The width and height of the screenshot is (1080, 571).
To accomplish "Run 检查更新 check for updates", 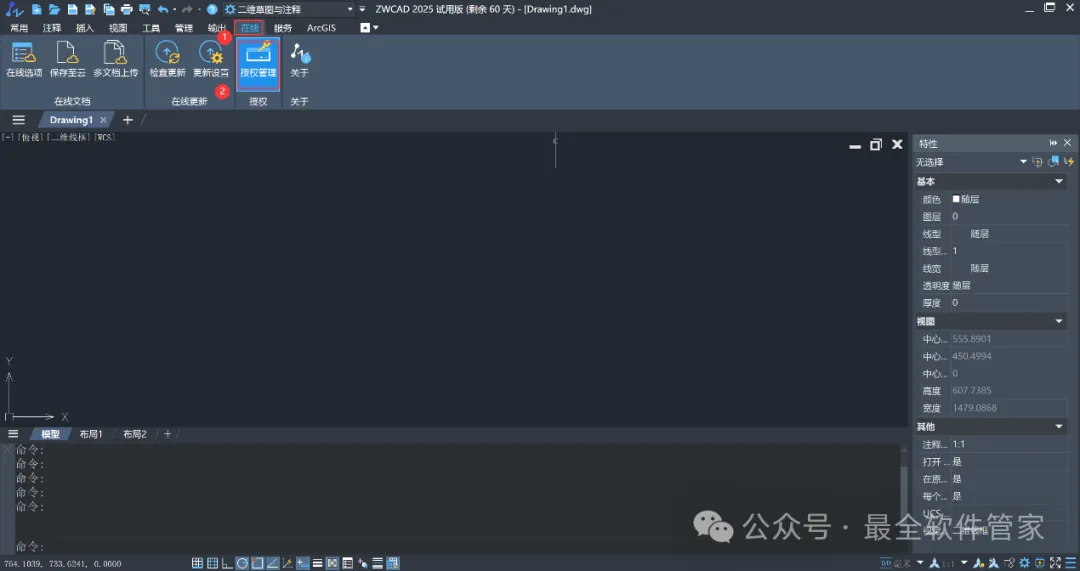I will tap(167, 60).
